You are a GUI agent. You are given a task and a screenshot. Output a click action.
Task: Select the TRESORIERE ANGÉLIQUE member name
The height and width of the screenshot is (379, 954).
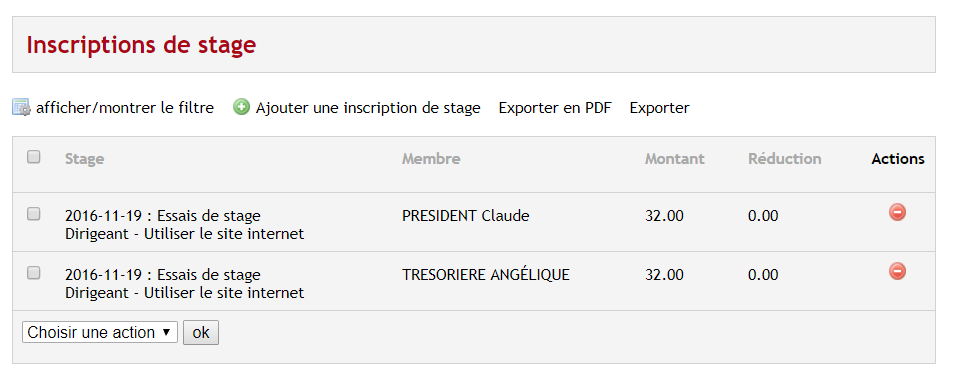coord(486,274)
